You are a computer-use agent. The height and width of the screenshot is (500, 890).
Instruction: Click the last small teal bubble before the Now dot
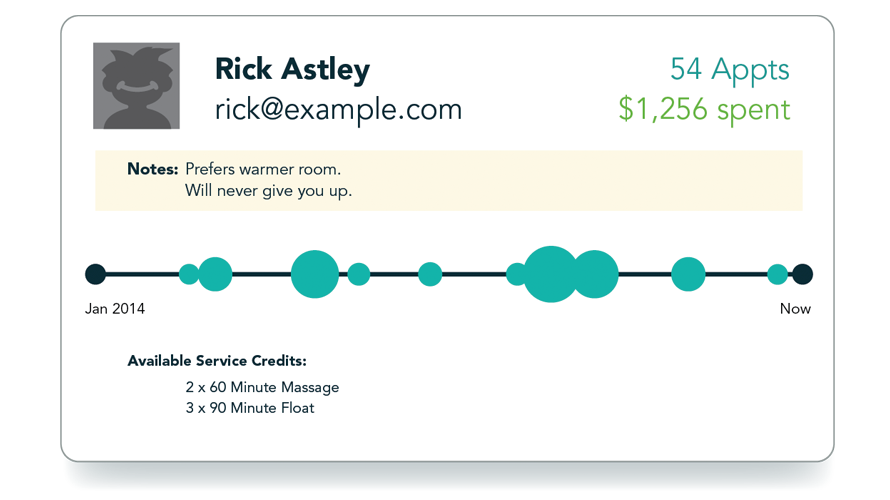click(777, 274)
